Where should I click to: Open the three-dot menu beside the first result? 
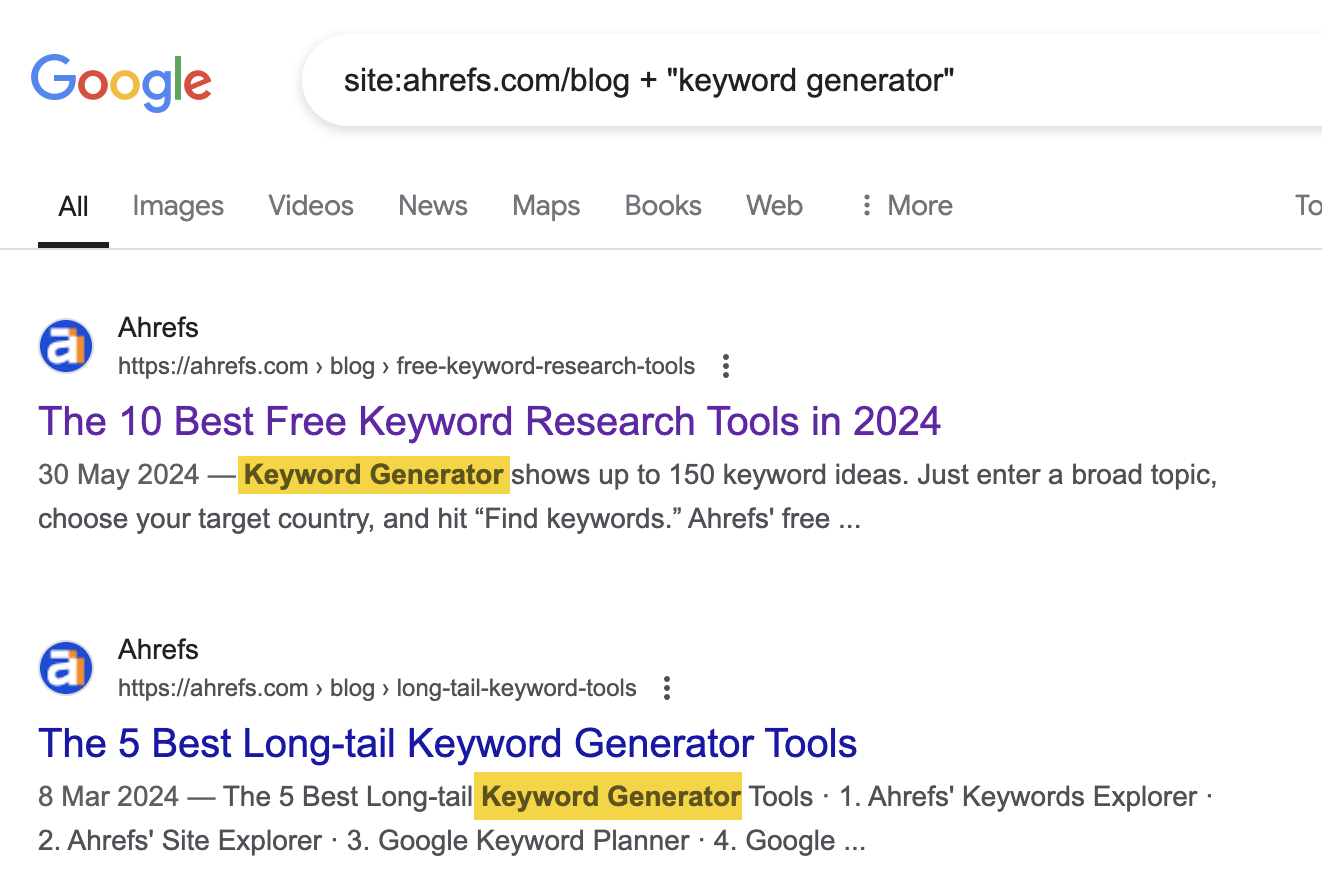pos(725,366)
